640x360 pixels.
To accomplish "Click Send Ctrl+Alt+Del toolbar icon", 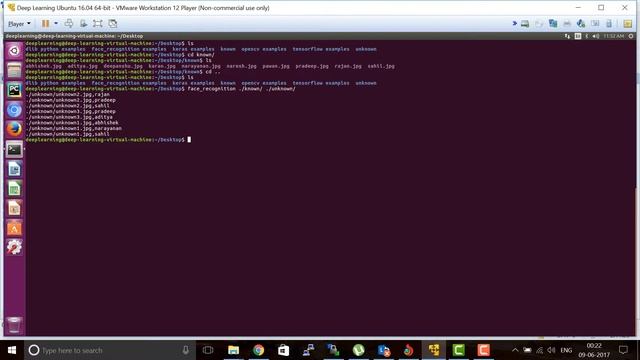I will coord(69,24).
